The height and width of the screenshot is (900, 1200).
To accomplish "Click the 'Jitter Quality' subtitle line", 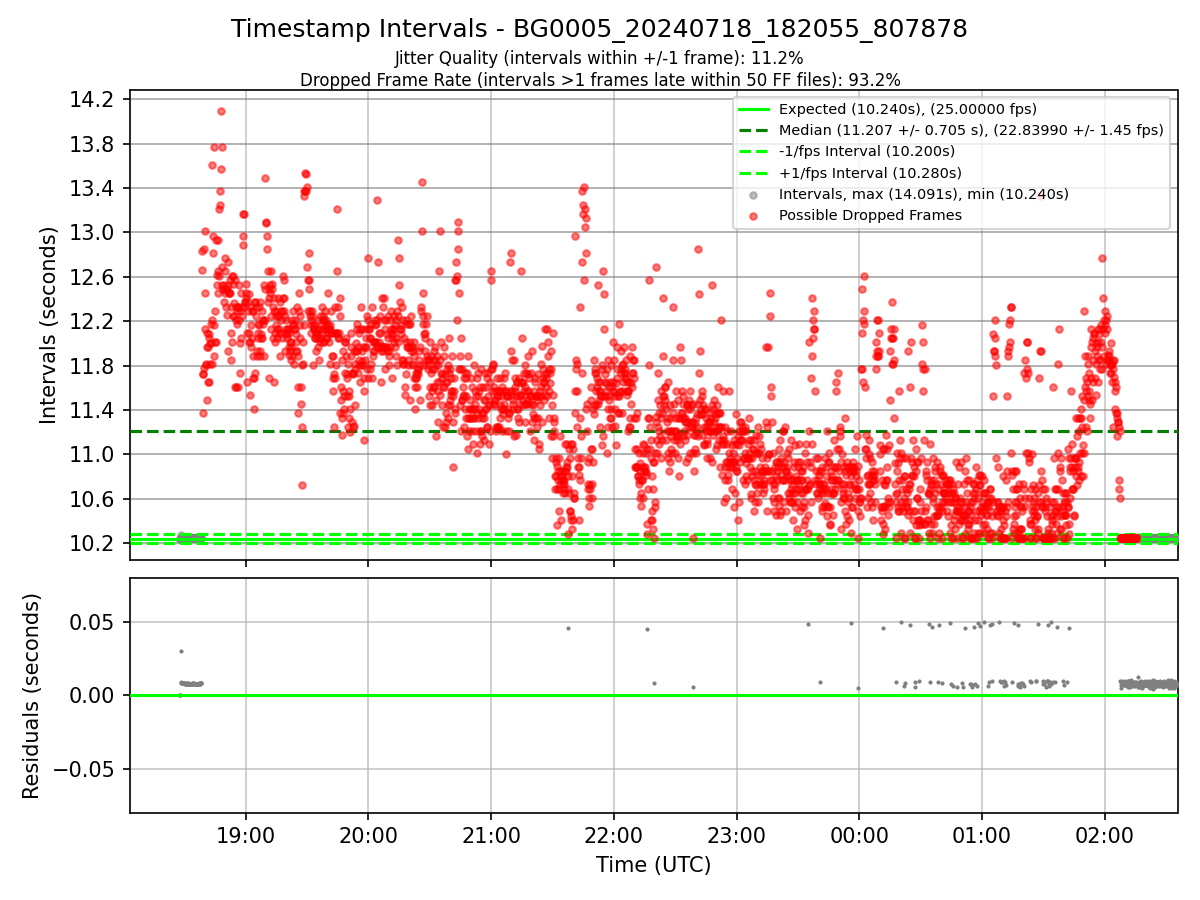I will (x=599, y=58).
